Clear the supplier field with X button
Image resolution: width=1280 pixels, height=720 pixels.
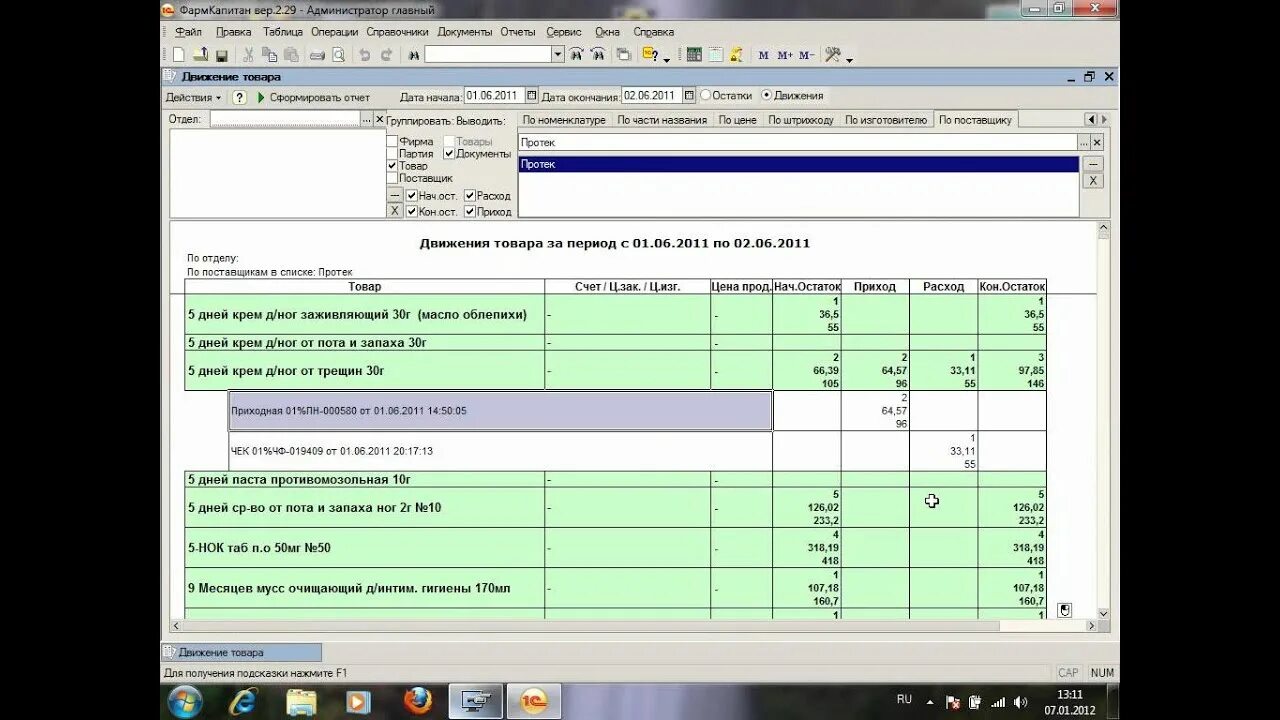coord(1097,143)
